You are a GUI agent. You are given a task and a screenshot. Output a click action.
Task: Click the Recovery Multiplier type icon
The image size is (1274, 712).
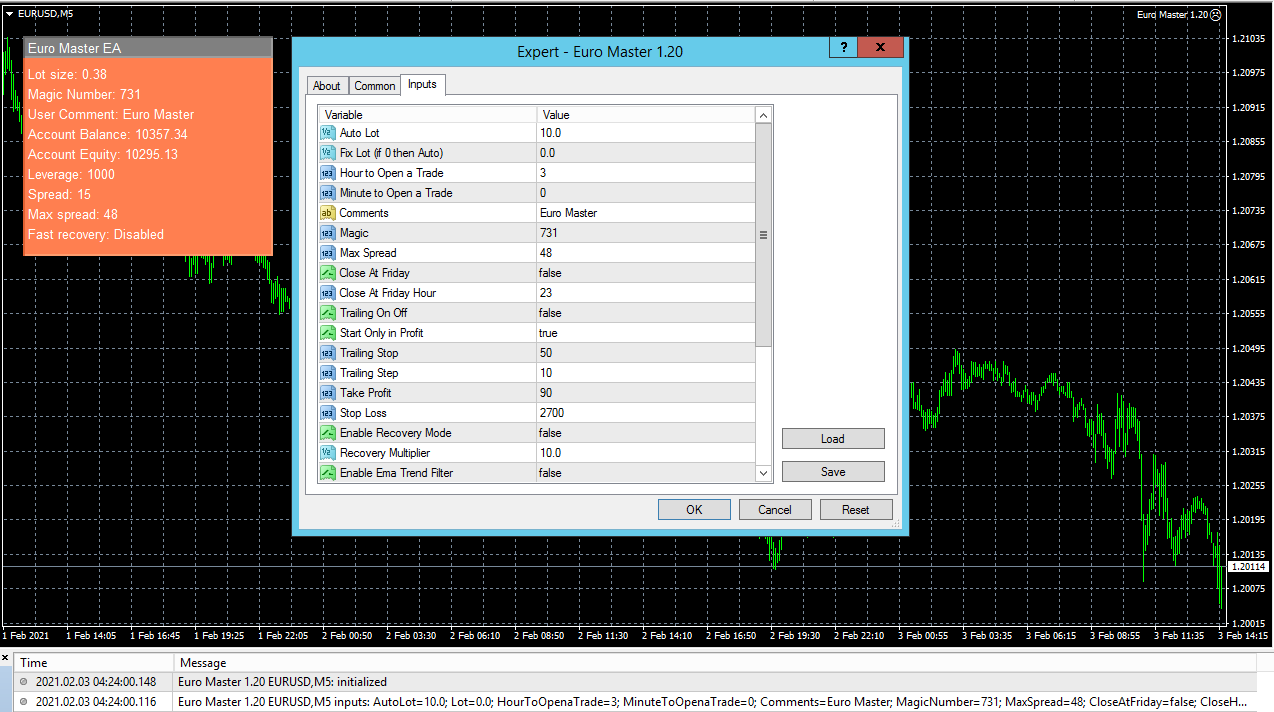coord(327,453)
